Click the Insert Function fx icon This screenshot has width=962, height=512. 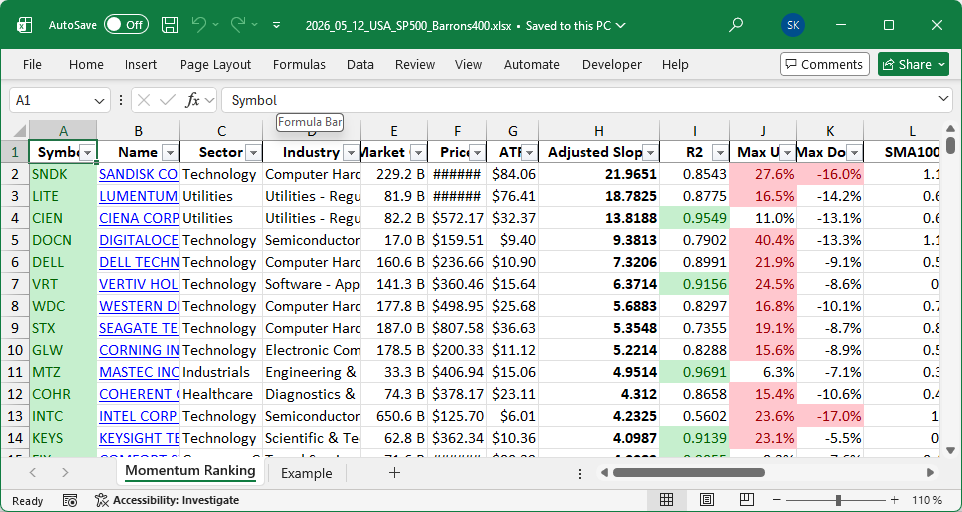coord(193,100)
